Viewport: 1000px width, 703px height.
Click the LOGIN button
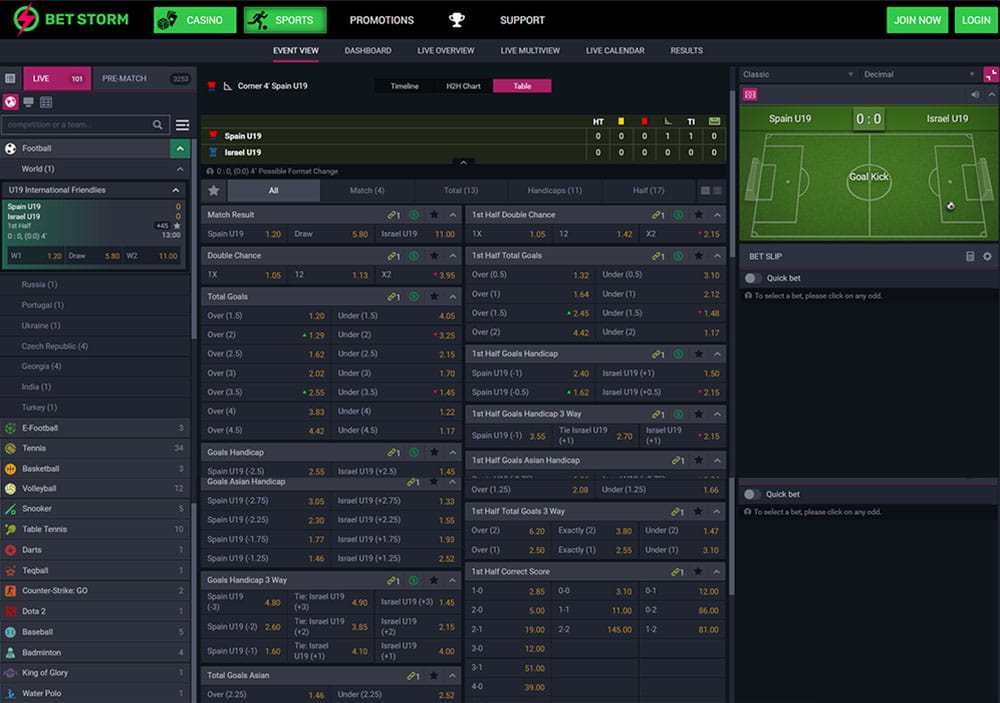click(976, 20)
